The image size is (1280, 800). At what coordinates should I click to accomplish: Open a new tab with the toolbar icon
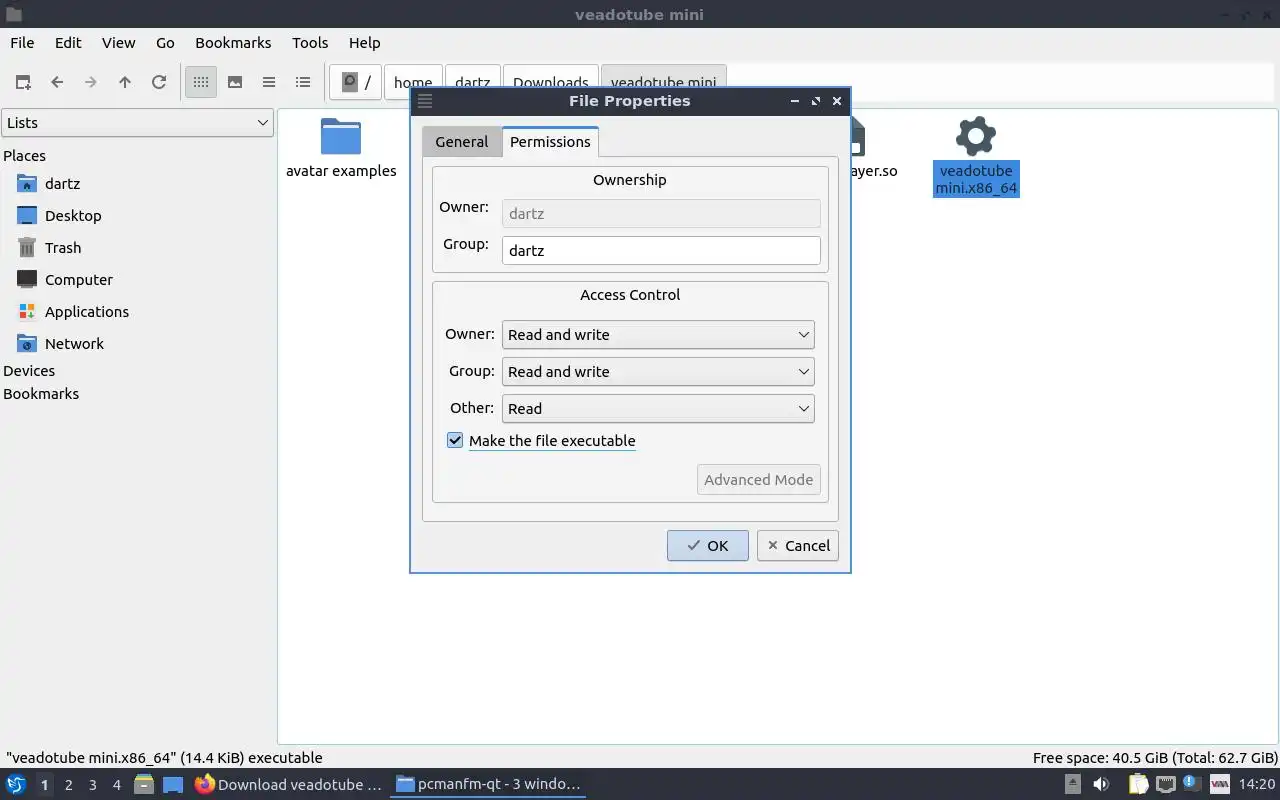(x=23, y=82)
